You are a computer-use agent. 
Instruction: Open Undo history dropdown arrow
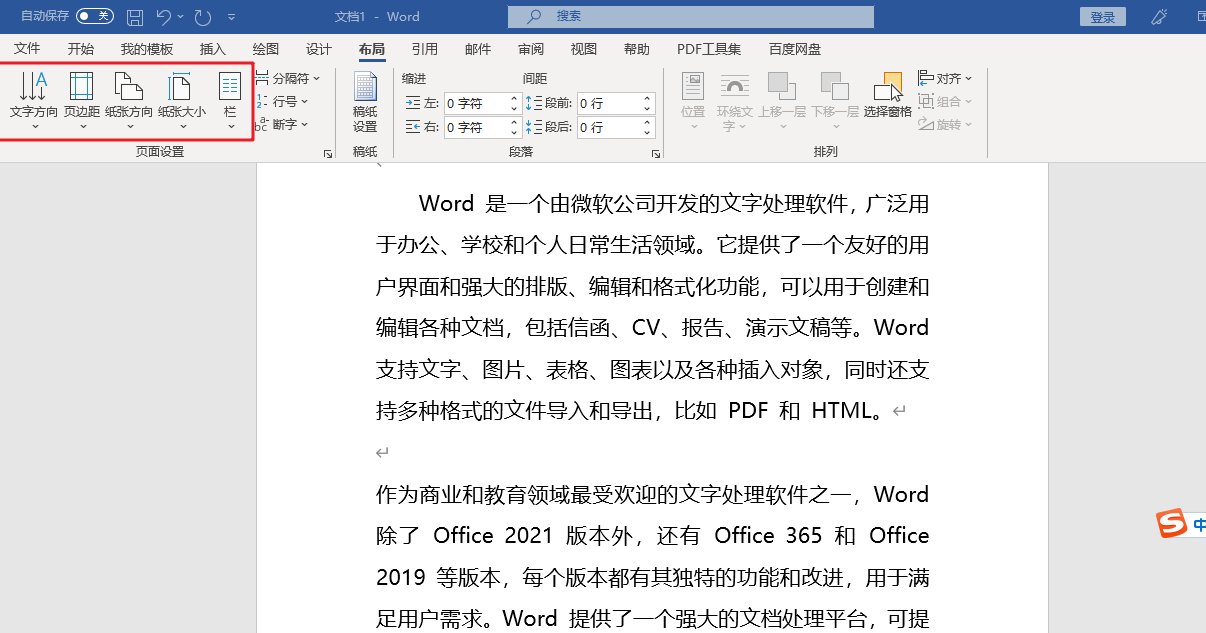pyautogui.click(x=182, y=17)
